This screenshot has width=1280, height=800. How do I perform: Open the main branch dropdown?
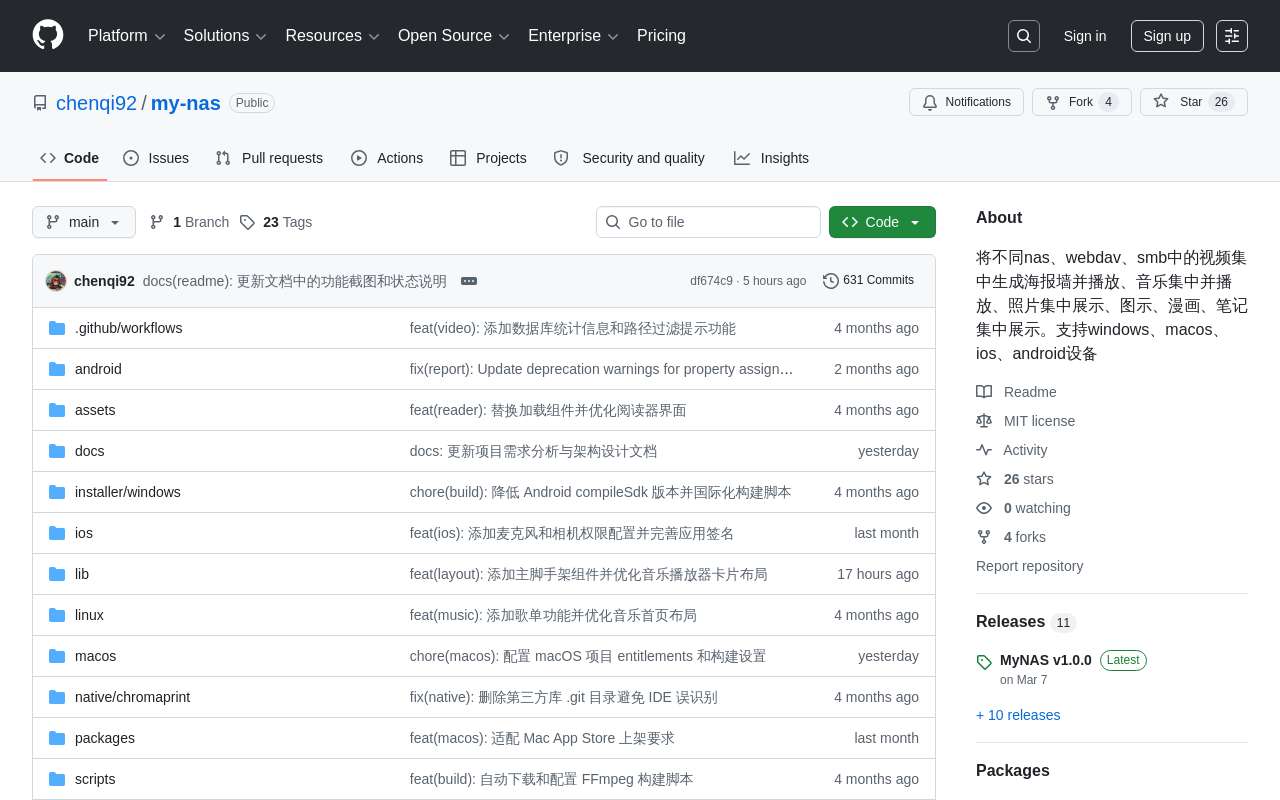[84, 222]
